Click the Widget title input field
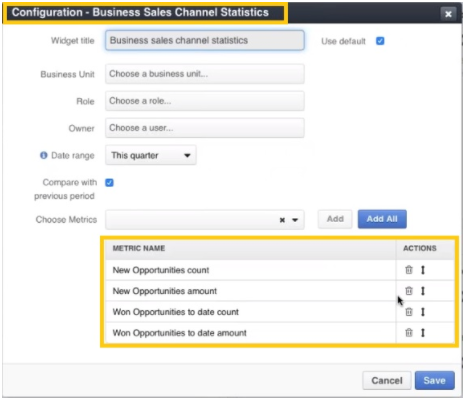This screenshot has width=465, height=400. point(205,40)
